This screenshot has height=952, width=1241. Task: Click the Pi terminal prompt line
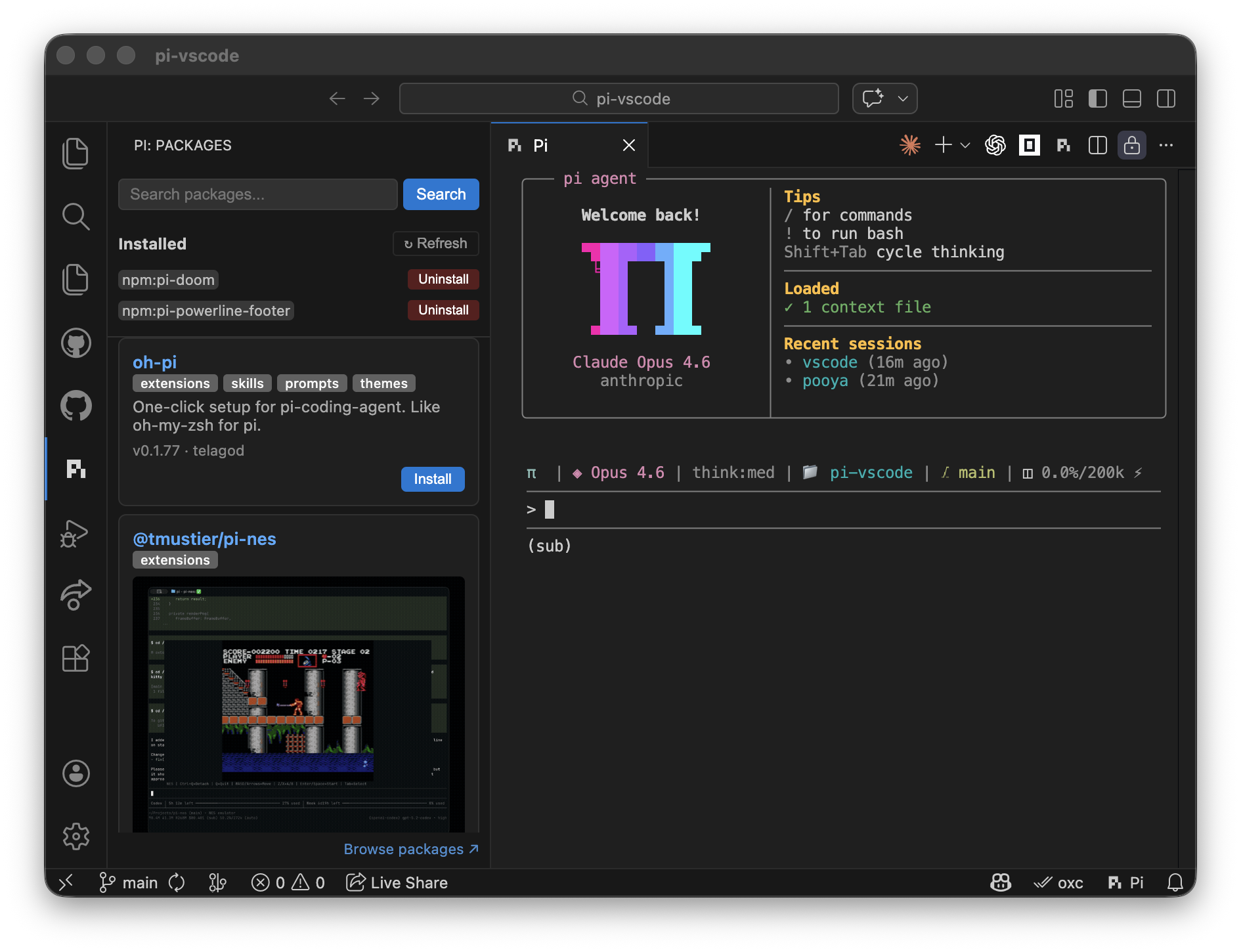[843, 509]
